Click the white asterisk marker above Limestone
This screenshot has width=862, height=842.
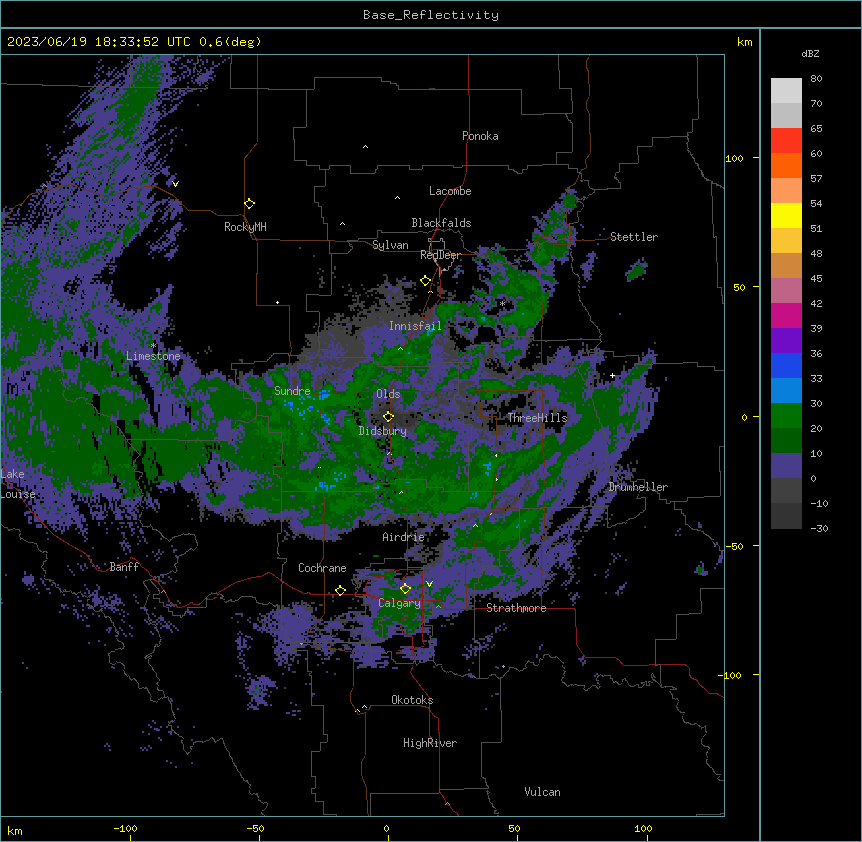coord(153,345)
